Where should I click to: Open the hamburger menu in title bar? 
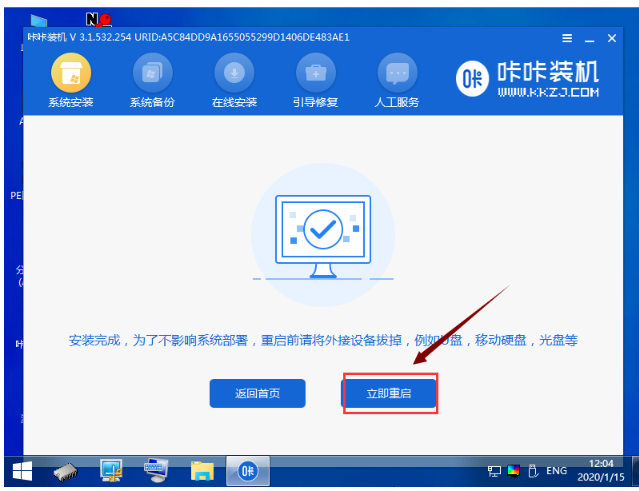(x=568, y=38)
